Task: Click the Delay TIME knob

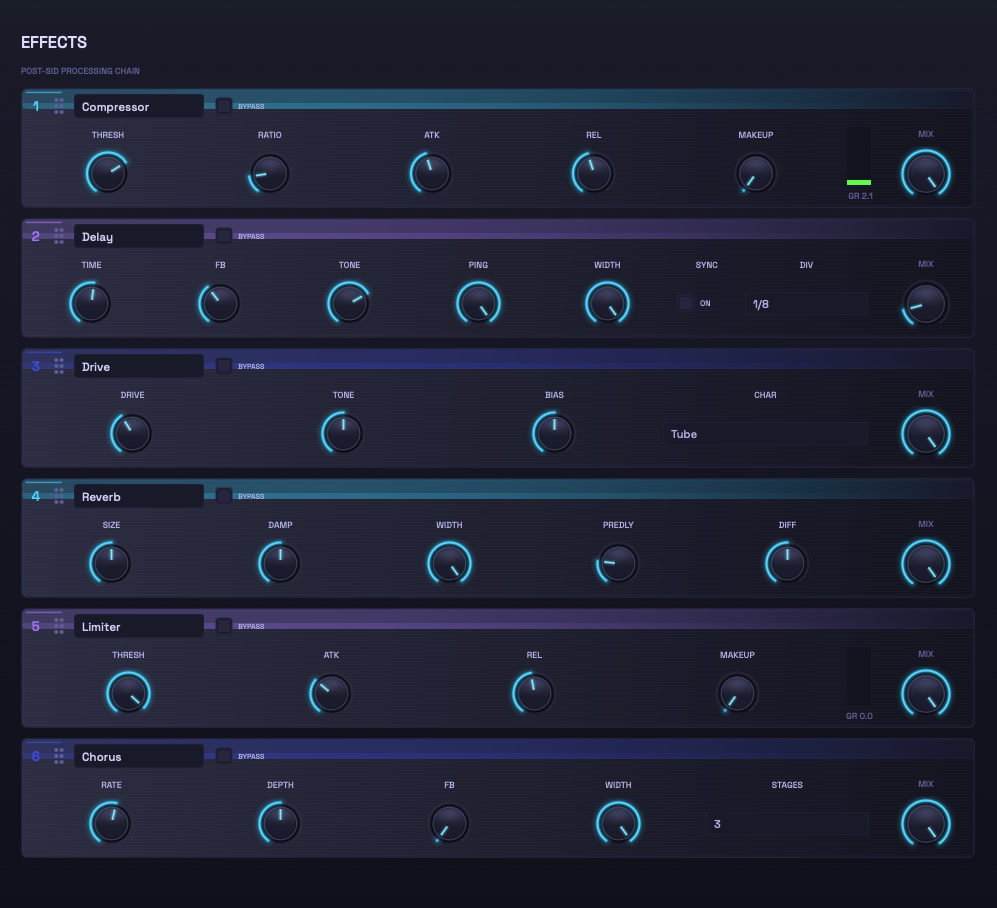Action: click(x=91, y=303)
